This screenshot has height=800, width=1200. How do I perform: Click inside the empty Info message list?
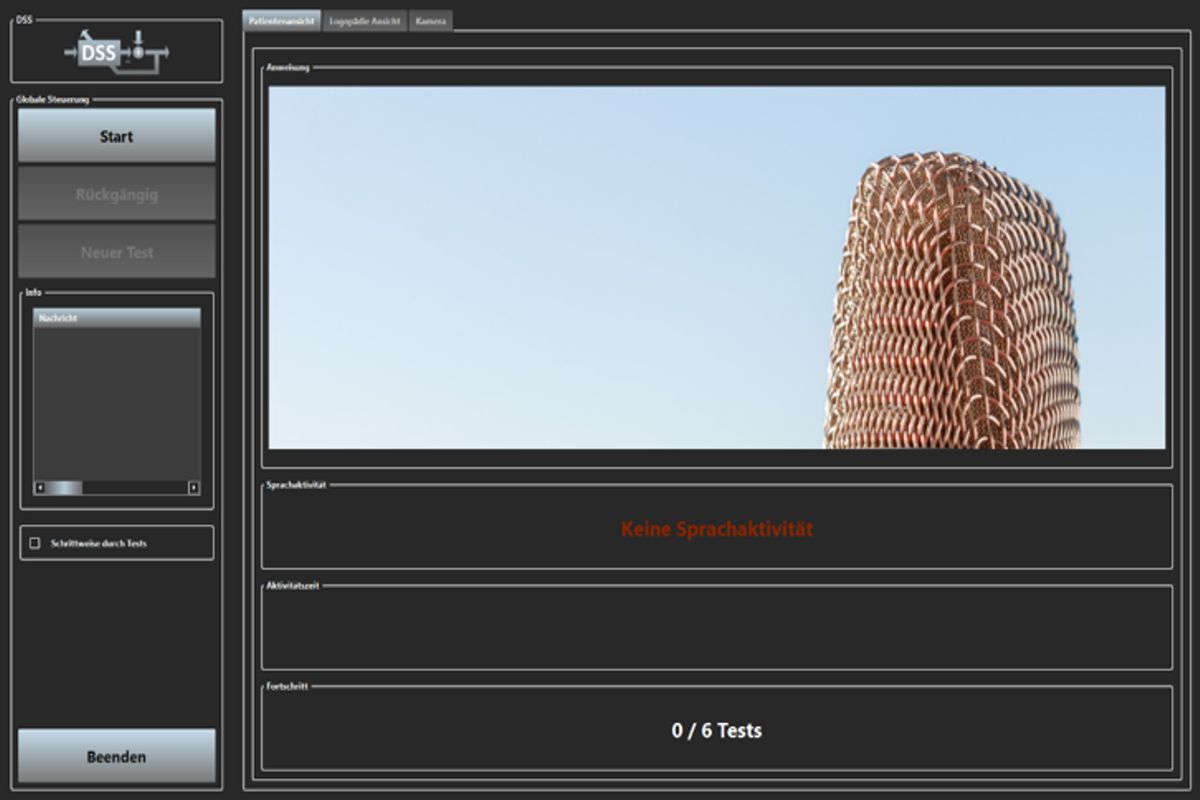click(x=116, y=400)
